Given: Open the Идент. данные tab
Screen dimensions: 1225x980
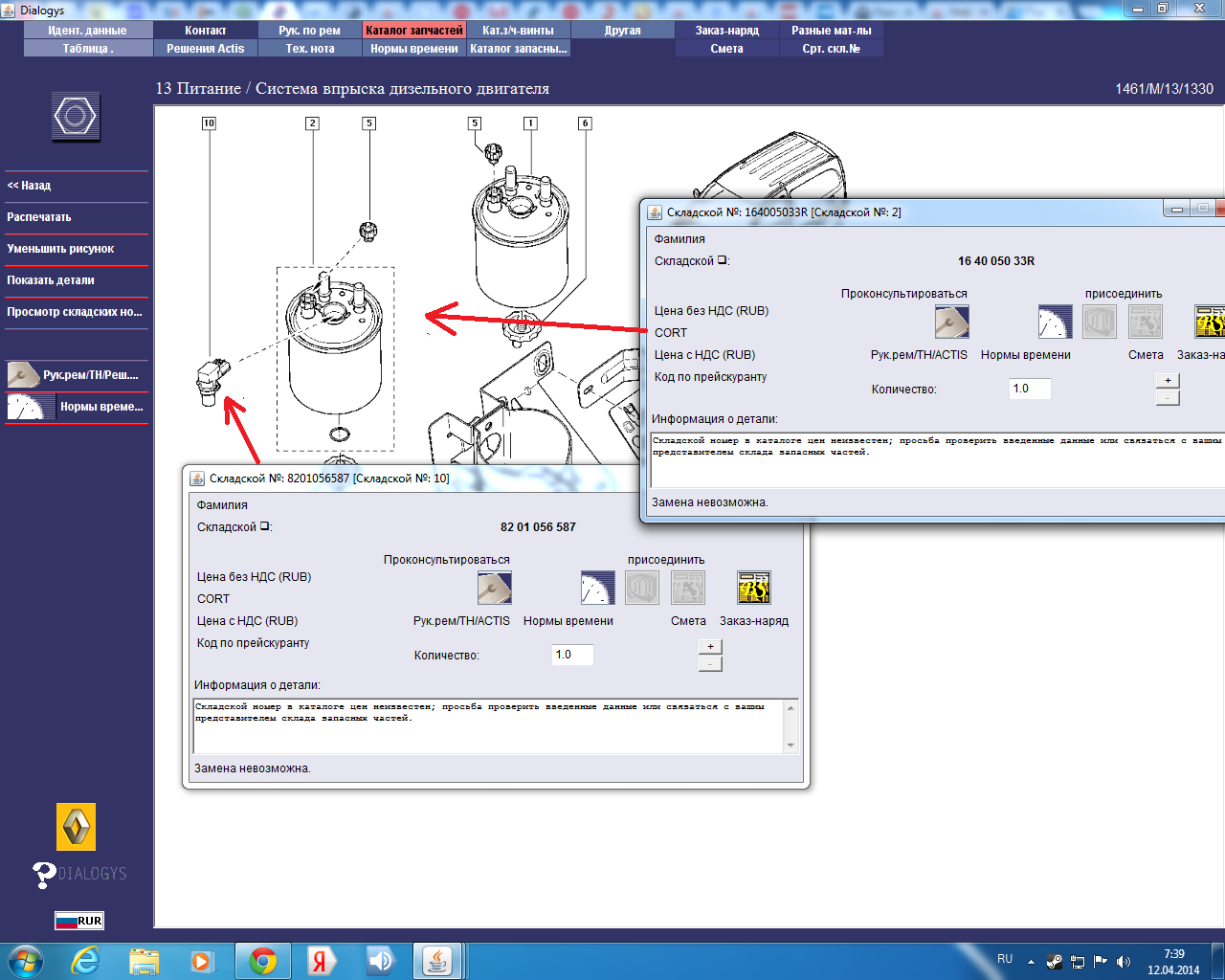Looking at the screenshot, I should point(87,31).
